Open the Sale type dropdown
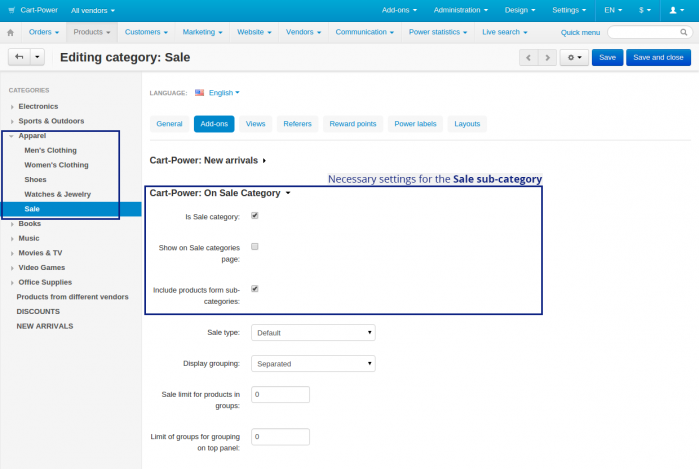Viewport: 700px width, 469px height. tap(313, 332)
